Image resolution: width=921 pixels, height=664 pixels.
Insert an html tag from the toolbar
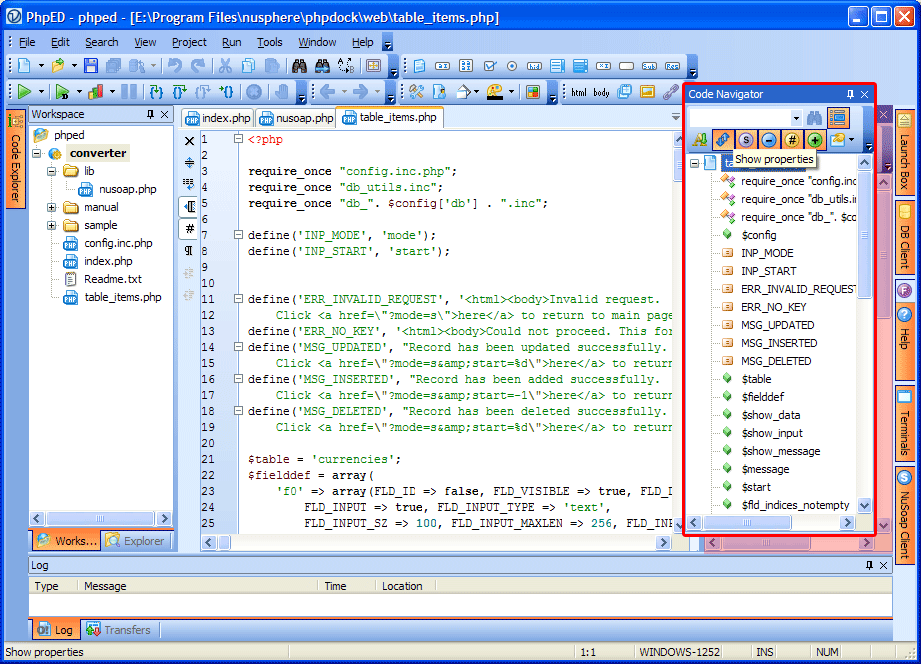click(x=579, y=92)
